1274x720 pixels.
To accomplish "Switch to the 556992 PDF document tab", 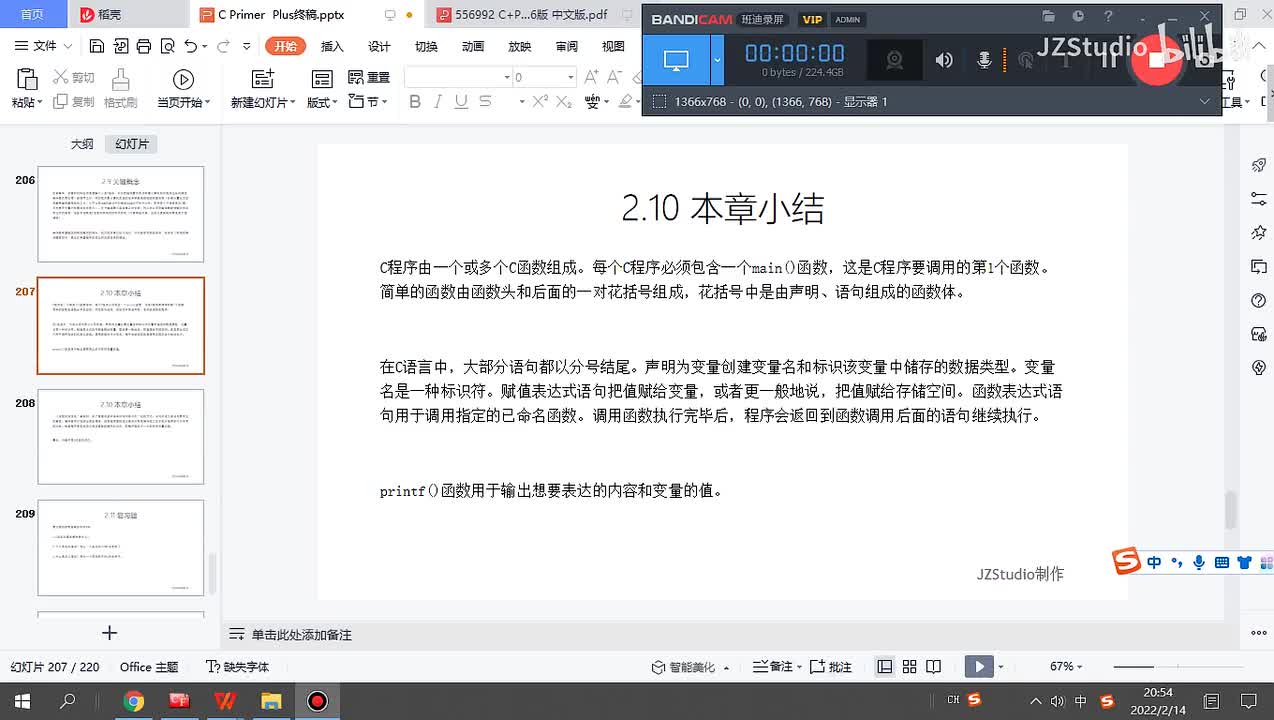I will (x=530, y=15).
